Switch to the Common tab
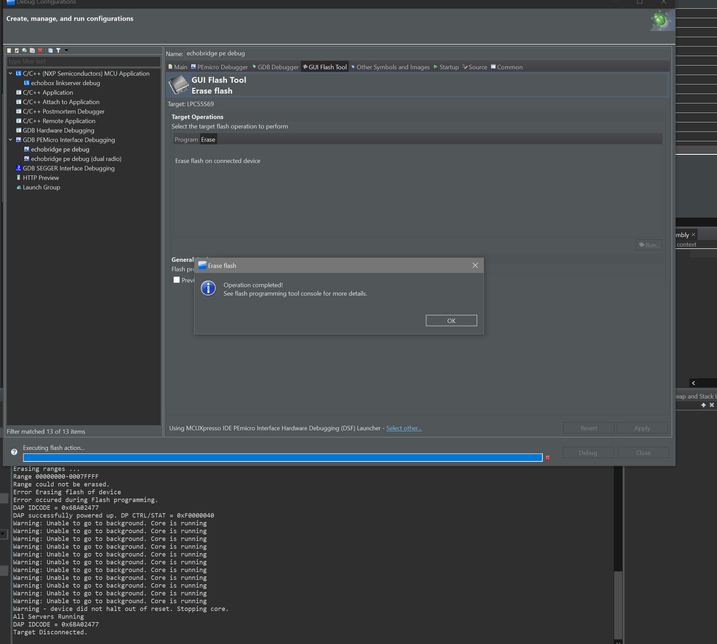717x644 pixels. click(x=507, y=67)
